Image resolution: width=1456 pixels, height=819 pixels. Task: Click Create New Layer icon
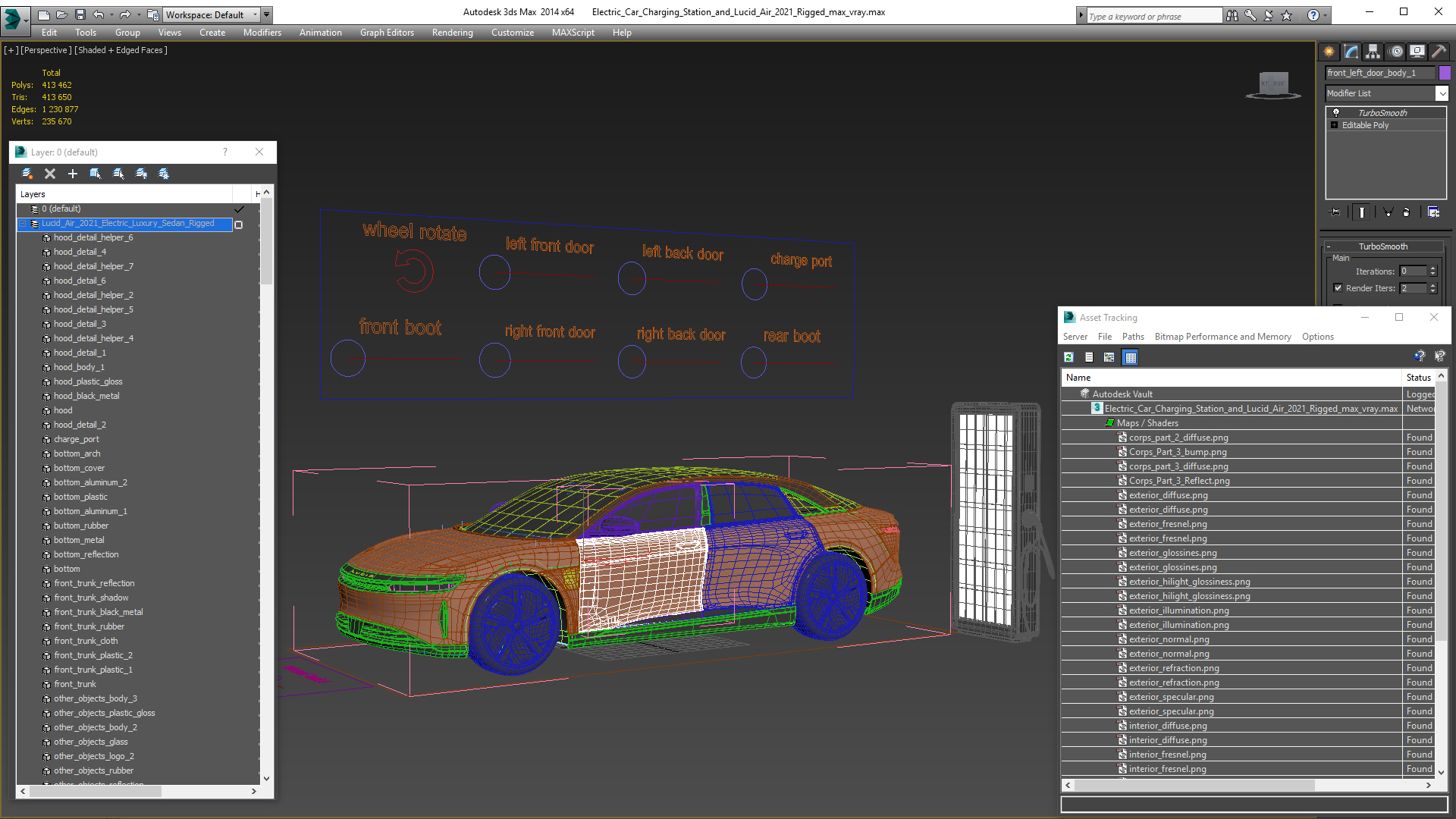tap(27, 174)
